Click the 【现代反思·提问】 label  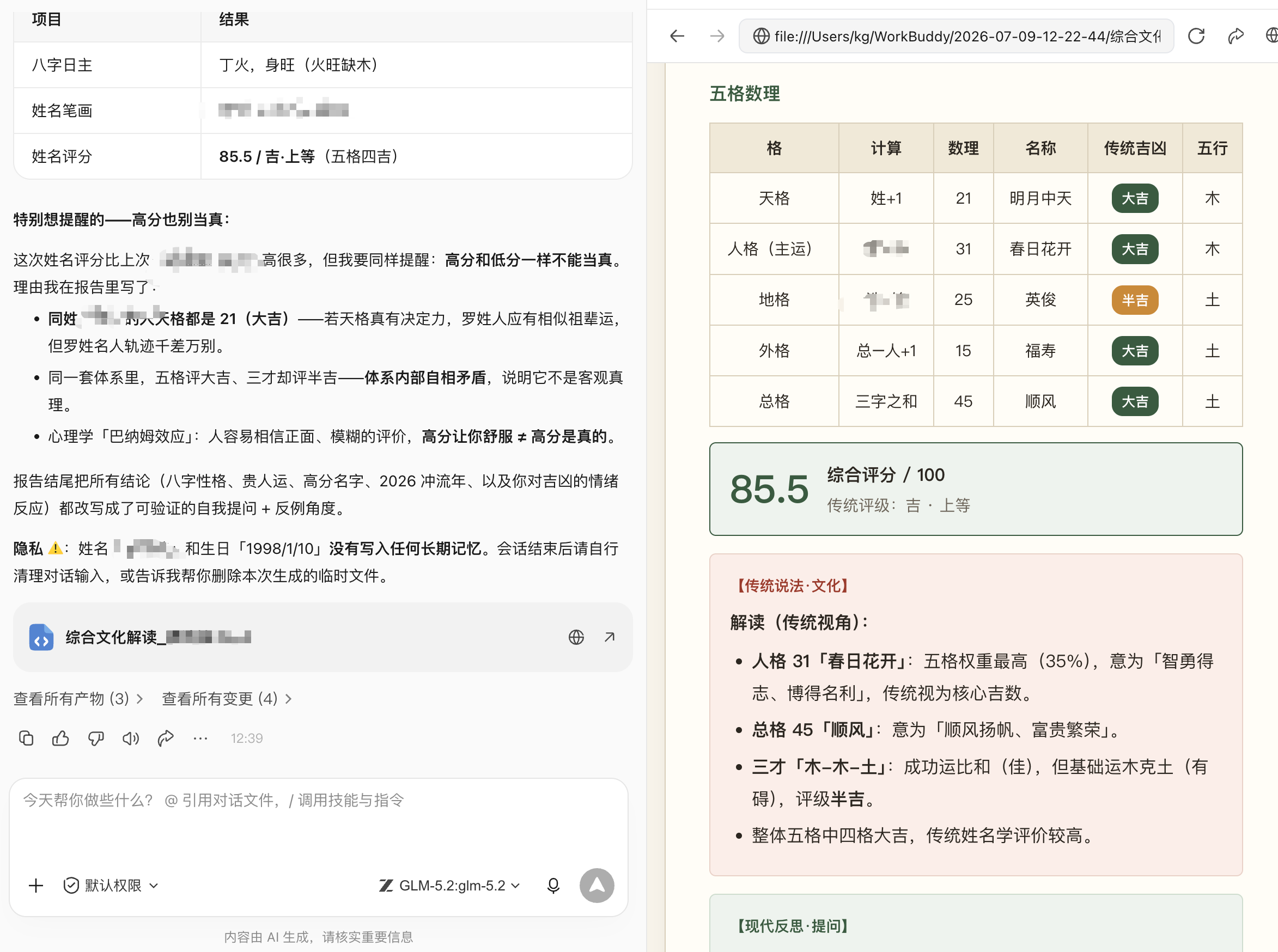tap(792, 926)
